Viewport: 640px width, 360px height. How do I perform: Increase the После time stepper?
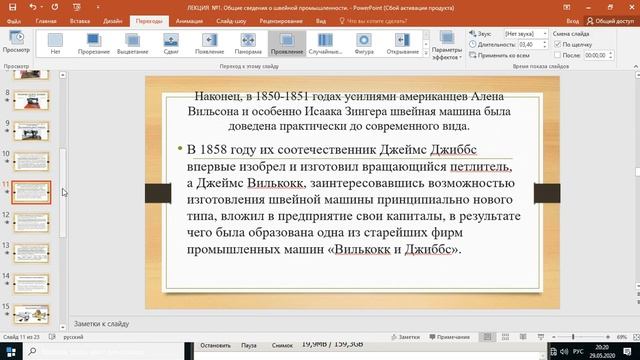(x=610, y=53)
